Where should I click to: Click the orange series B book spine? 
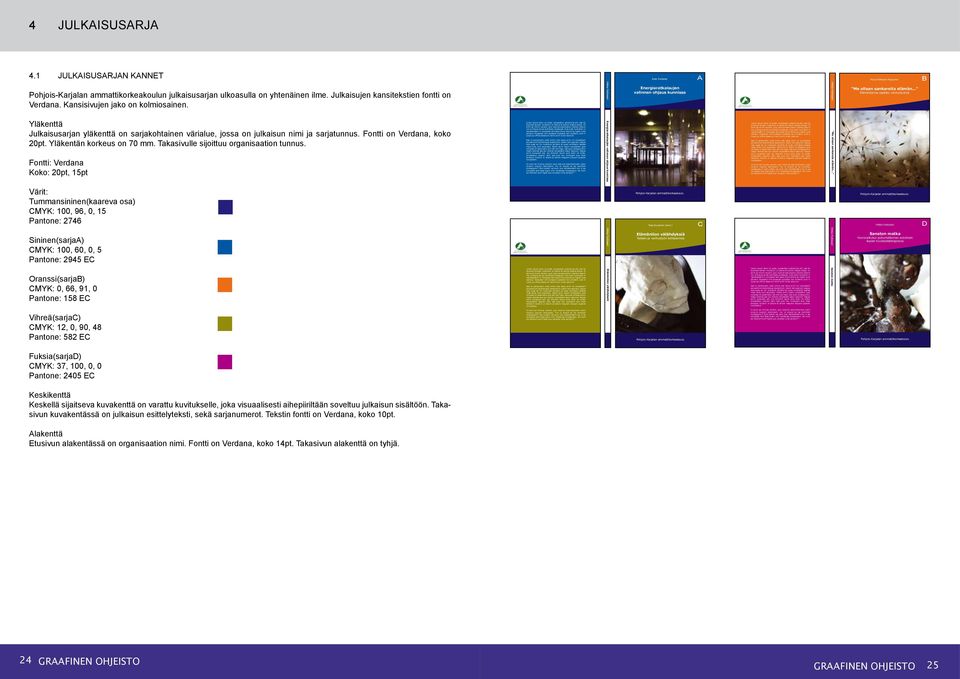[x=832, y=137]
